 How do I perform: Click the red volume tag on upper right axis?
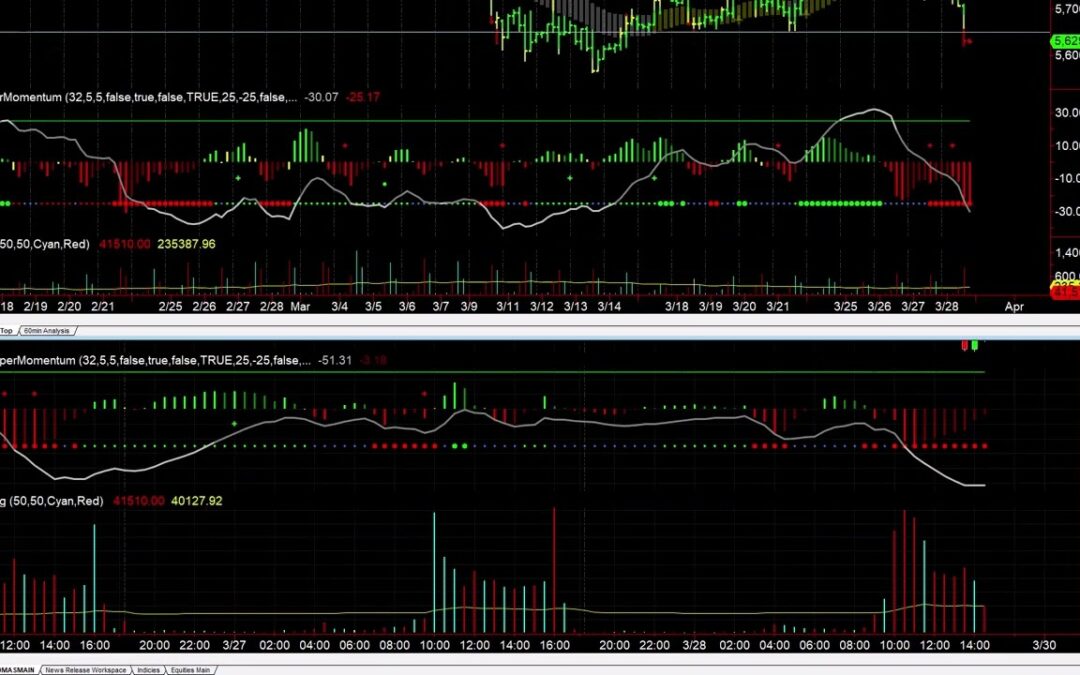[x=1066, y=293]
